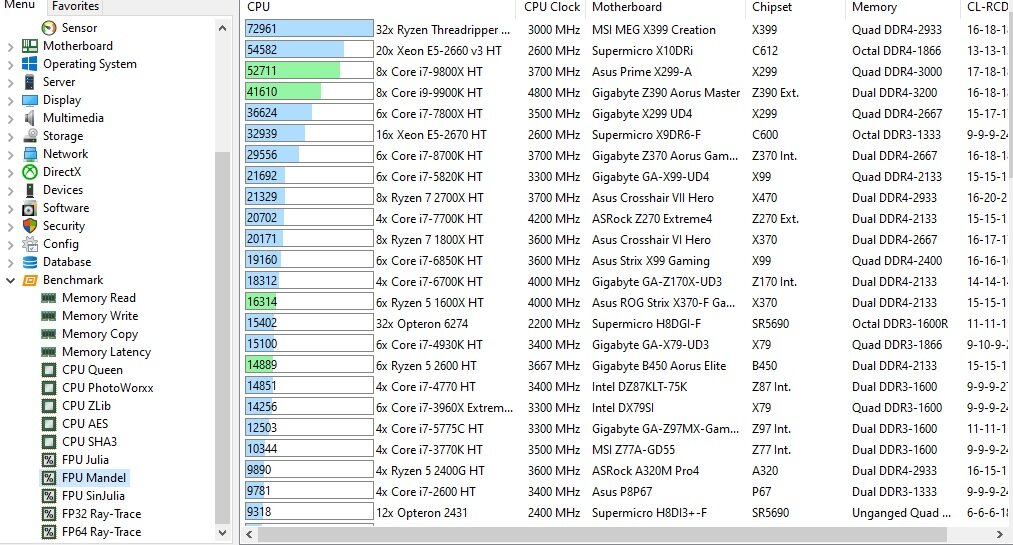Screen dimensions: 1013x545
Task: Click the Memory Read RAM icon
Action: (48, 298)
